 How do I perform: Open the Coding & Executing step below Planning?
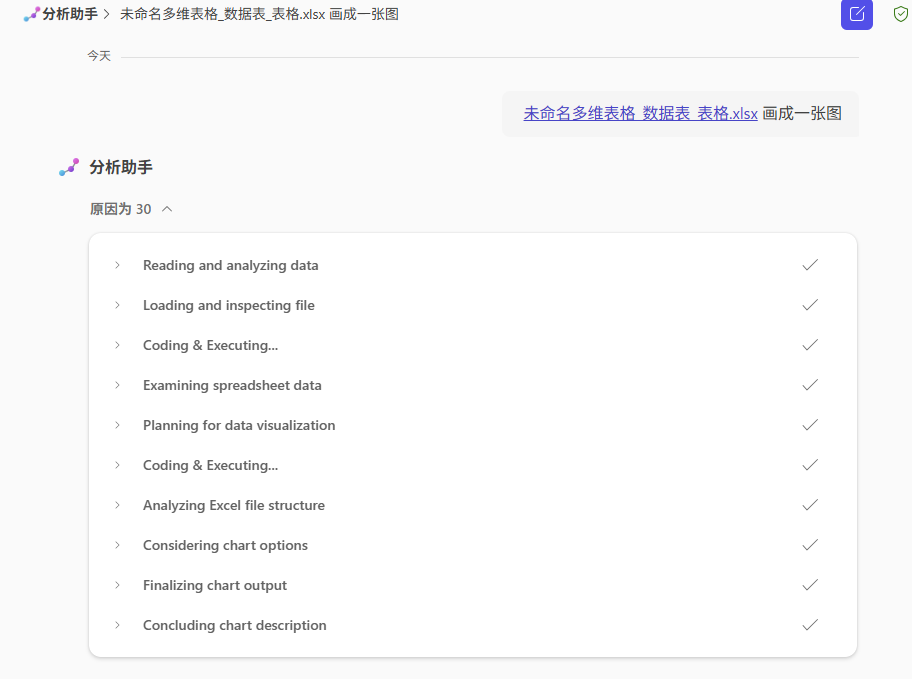pyautogui.click(x=210, y=465)
